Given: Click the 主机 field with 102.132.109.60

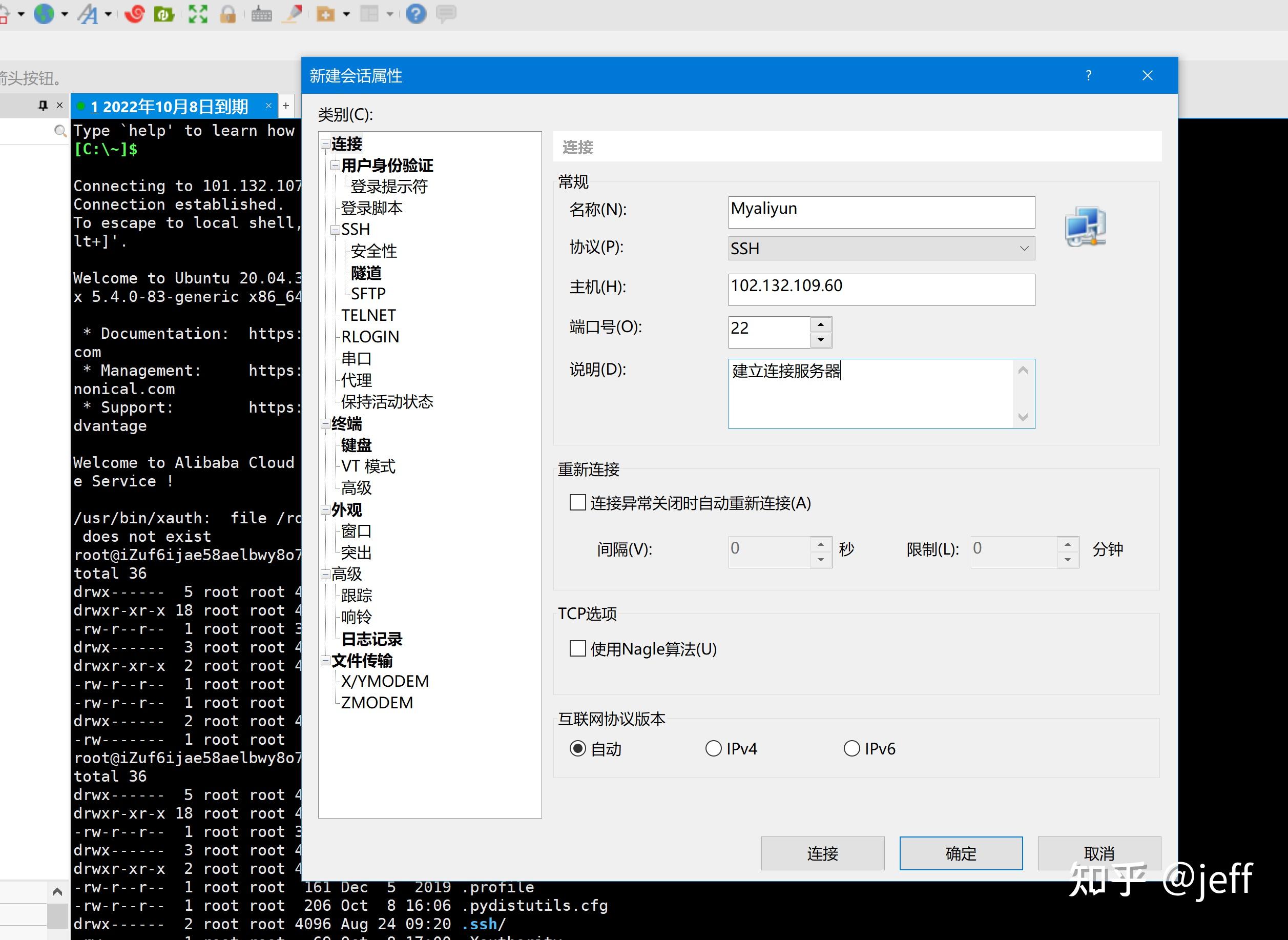Looking at the screenshot, I should click(x=881, y=290).
